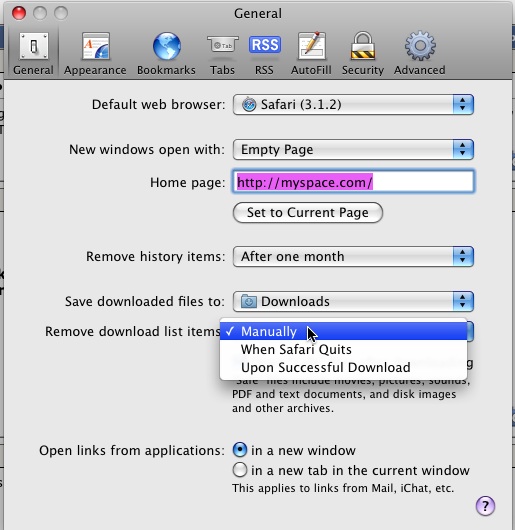Open the AutoFill preferences pane
Image resolution: width=515 pixels, height=530 pixels.
pyautogui.click(x=311, y=53)
